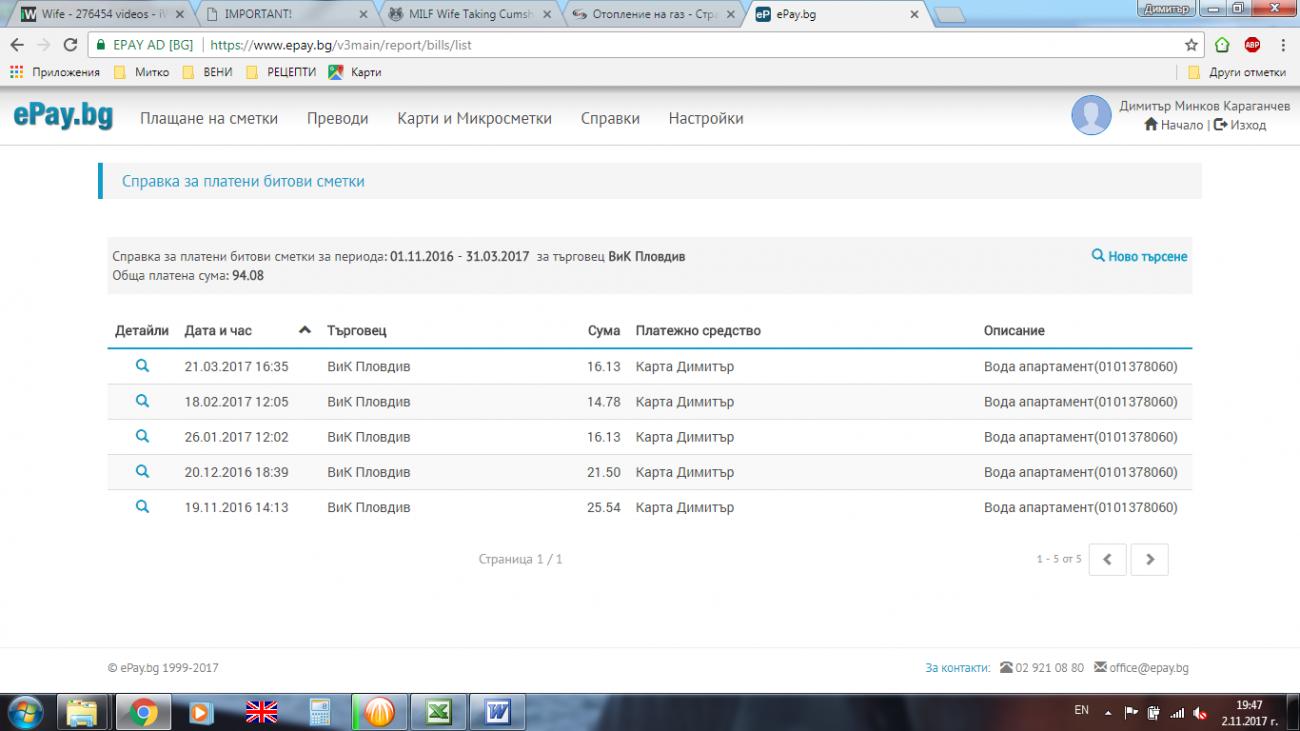
Task: Open media player taskbar icon
Action: 201,712
